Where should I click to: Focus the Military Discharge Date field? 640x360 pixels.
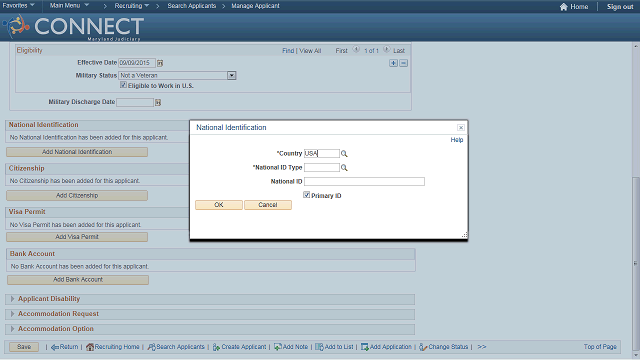135,102
